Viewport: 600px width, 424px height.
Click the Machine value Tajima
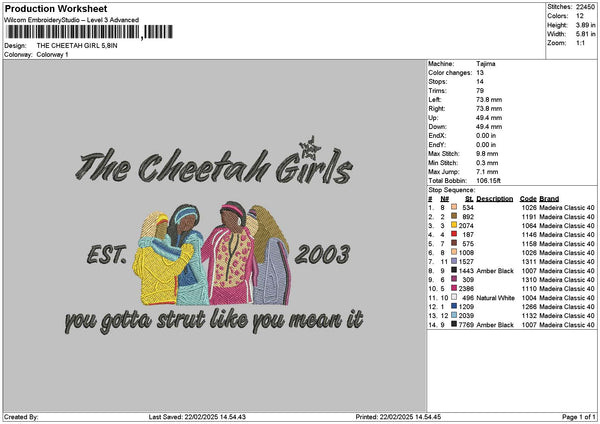pos(486,64)
